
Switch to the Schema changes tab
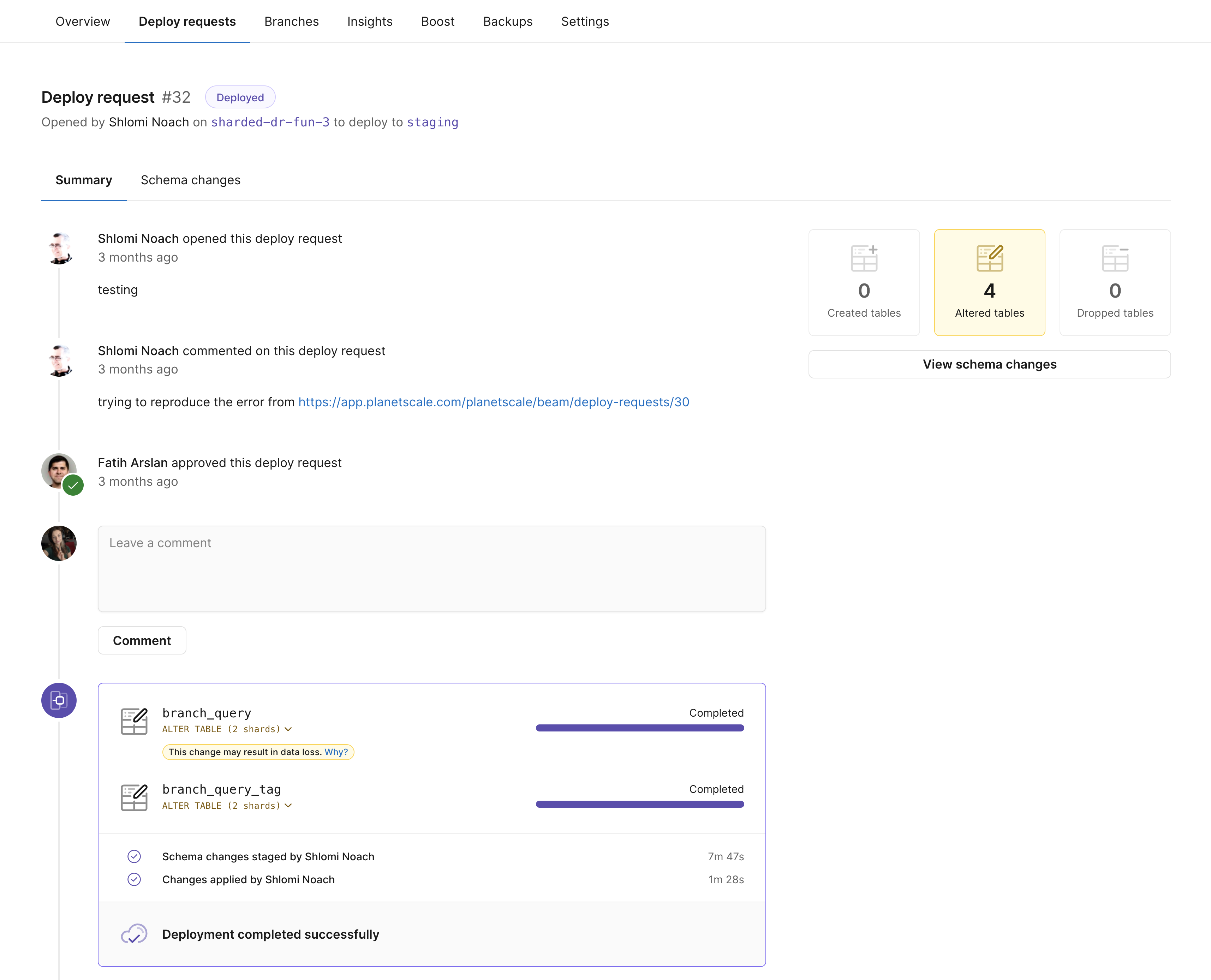coord(190,180)
